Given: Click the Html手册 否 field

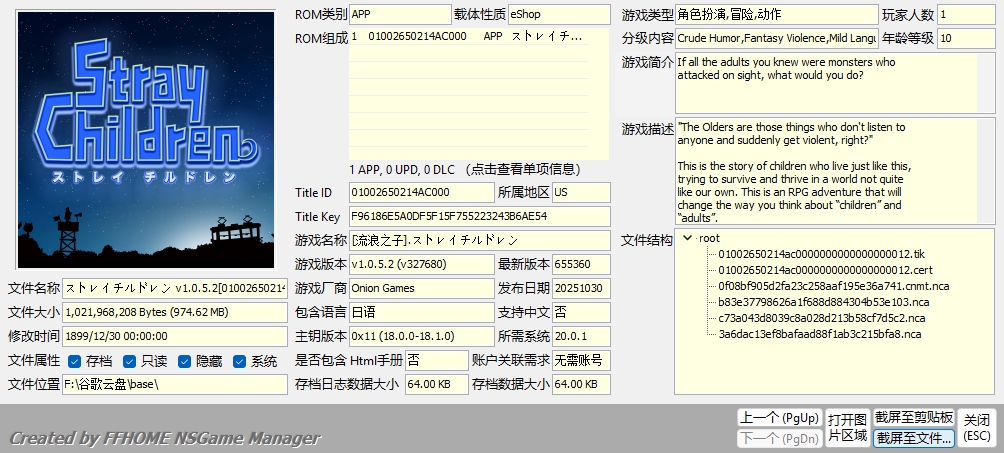Looking at the screenshot, I should [437, 360].
